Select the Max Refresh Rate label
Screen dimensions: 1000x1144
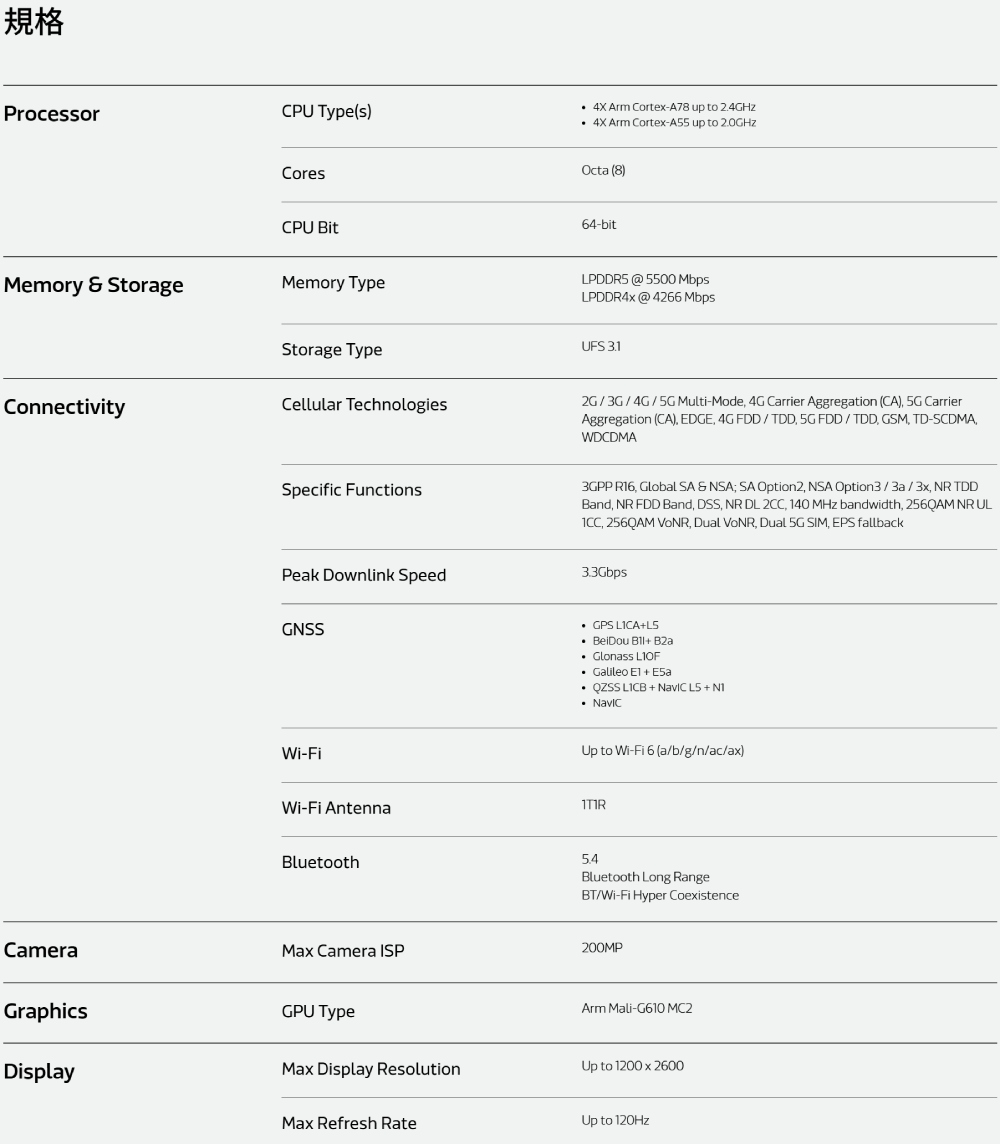tap(349, 1123)
